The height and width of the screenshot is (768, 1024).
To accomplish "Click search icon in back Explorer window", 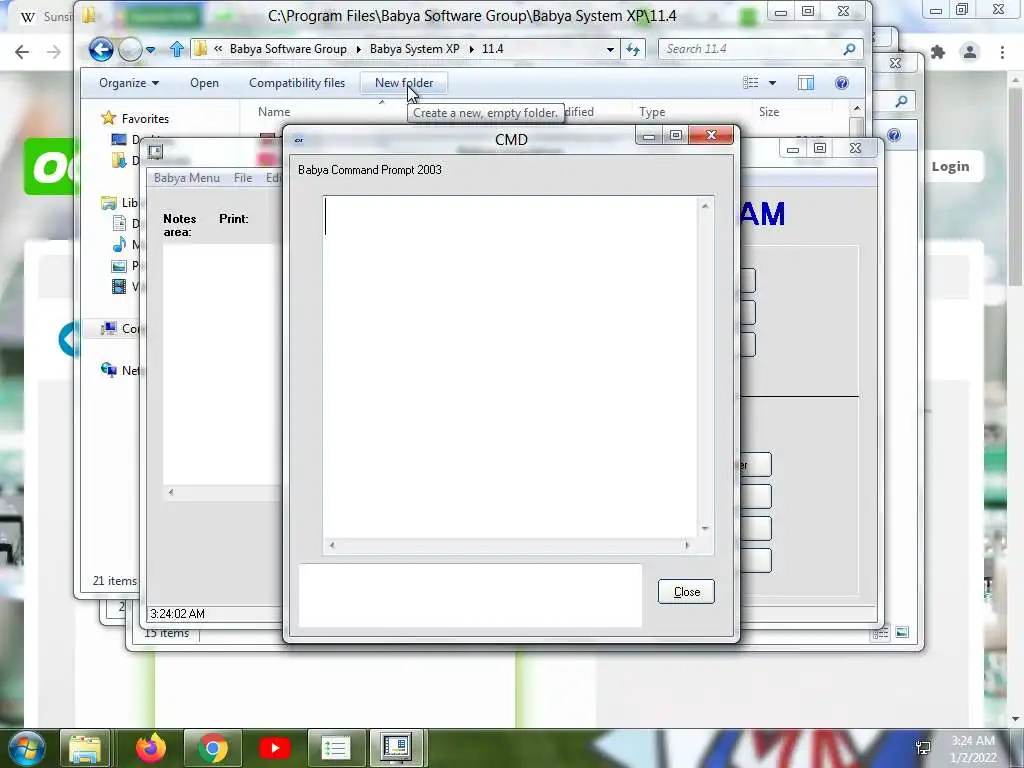I will point(901,101).
